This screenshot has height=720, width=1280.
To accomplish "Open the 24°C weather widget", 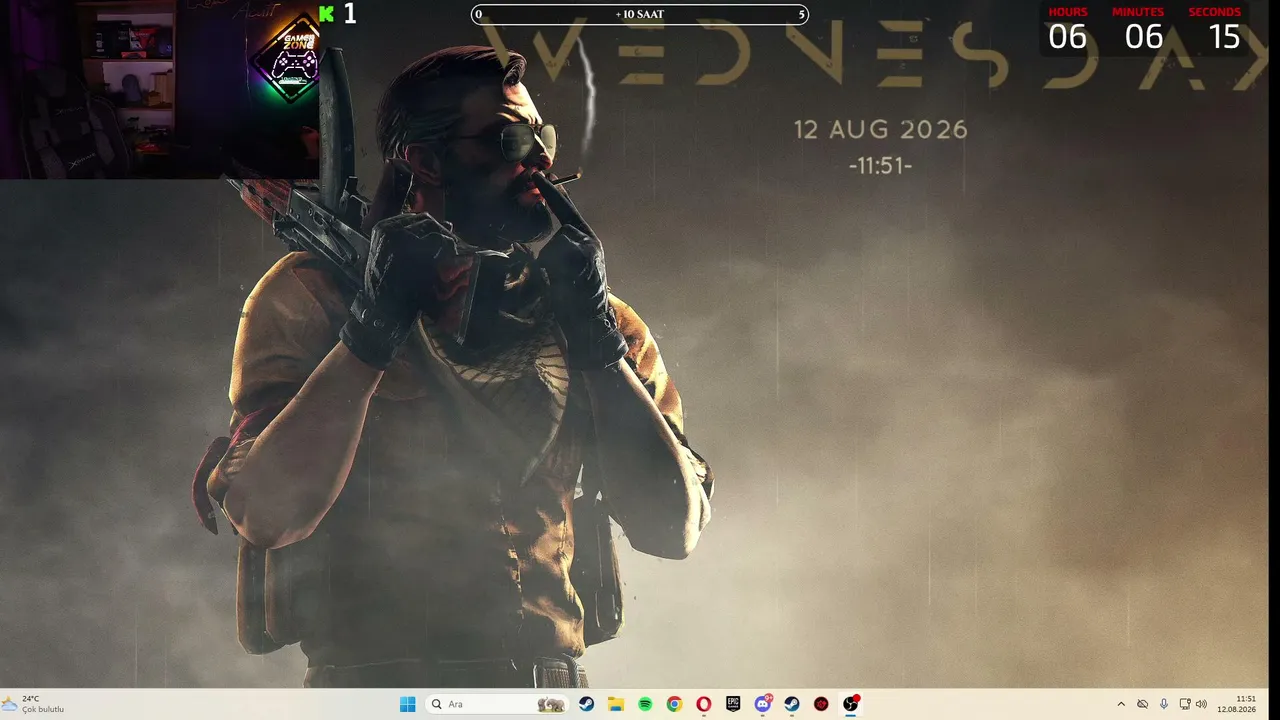I will point(34,704).
